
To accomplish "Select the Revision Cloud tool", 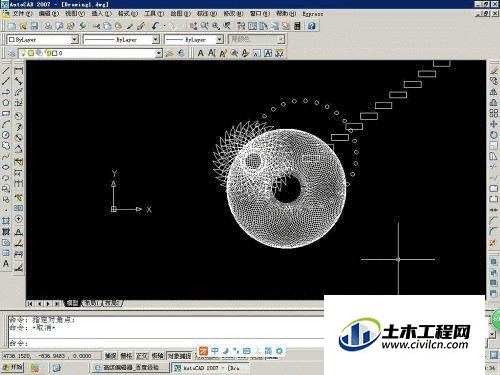I will [6, 146].
